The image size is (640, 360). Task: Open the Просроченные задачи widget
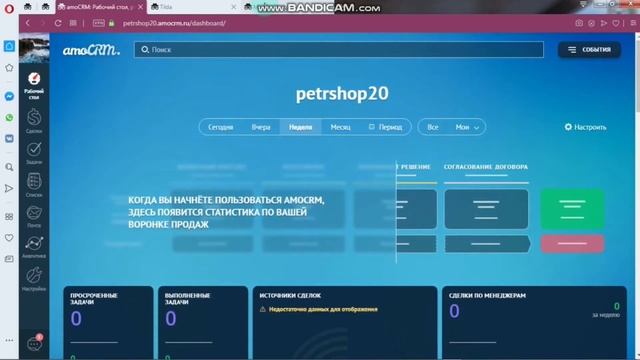coord(108,322)
